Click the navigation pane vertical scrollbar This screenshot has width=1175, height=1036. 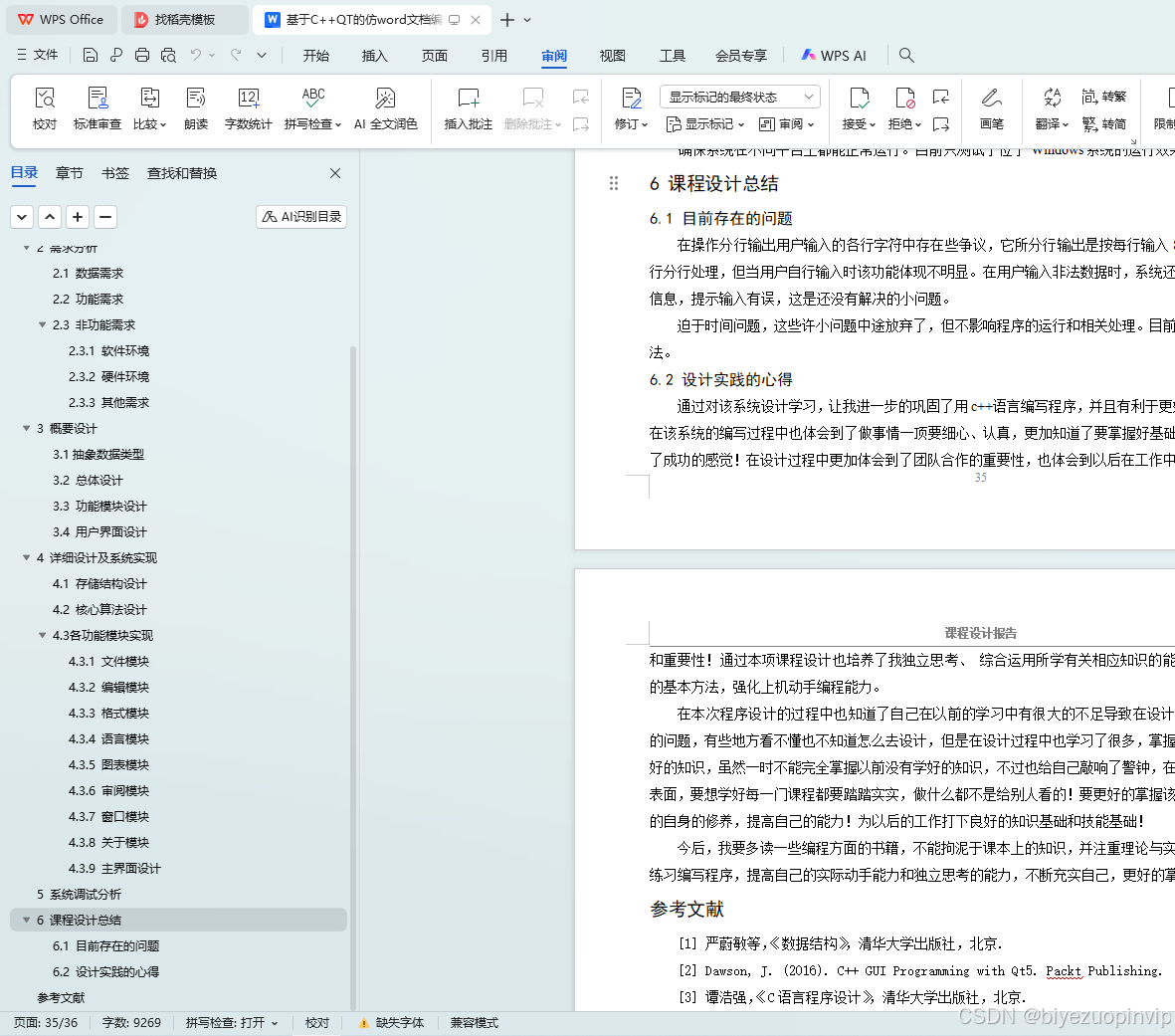click(353, 678)
